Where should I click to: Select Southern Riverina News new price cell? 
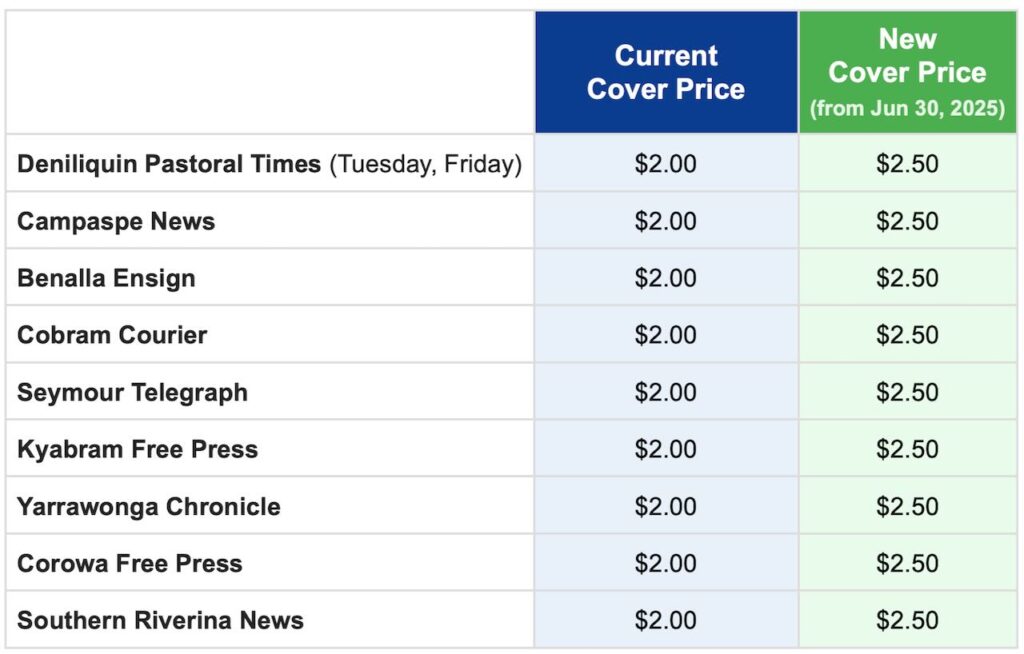pos(907,620)
